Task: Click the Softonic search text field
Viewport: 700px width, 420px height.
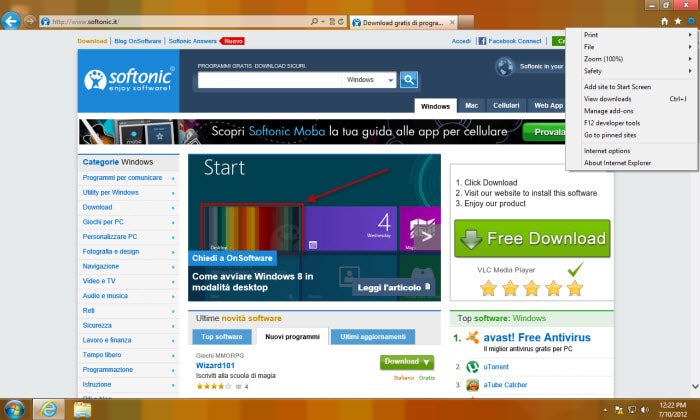Action: pos(267,80)
